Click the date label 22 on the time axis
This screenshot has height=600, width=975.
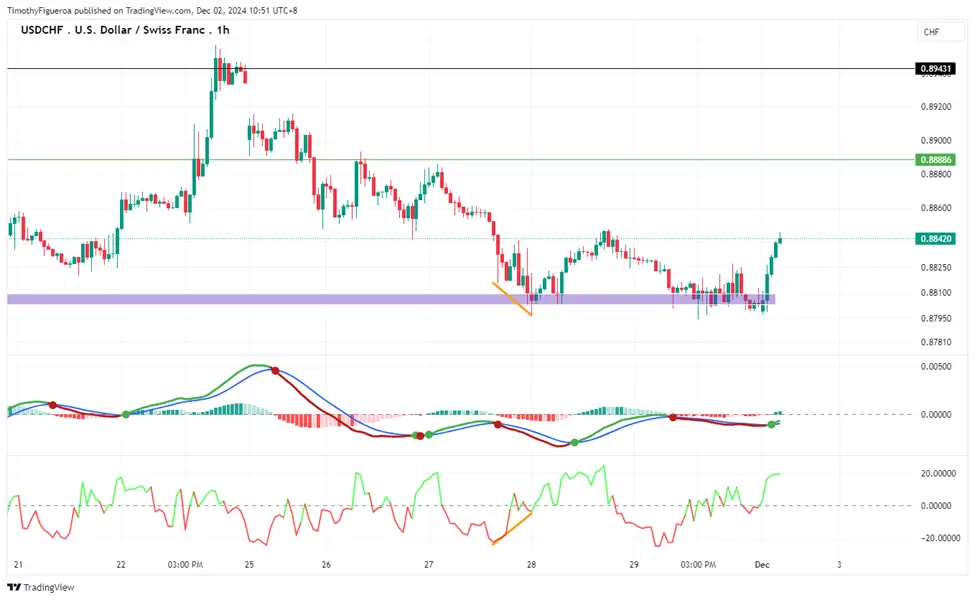[x=121, y=565]
